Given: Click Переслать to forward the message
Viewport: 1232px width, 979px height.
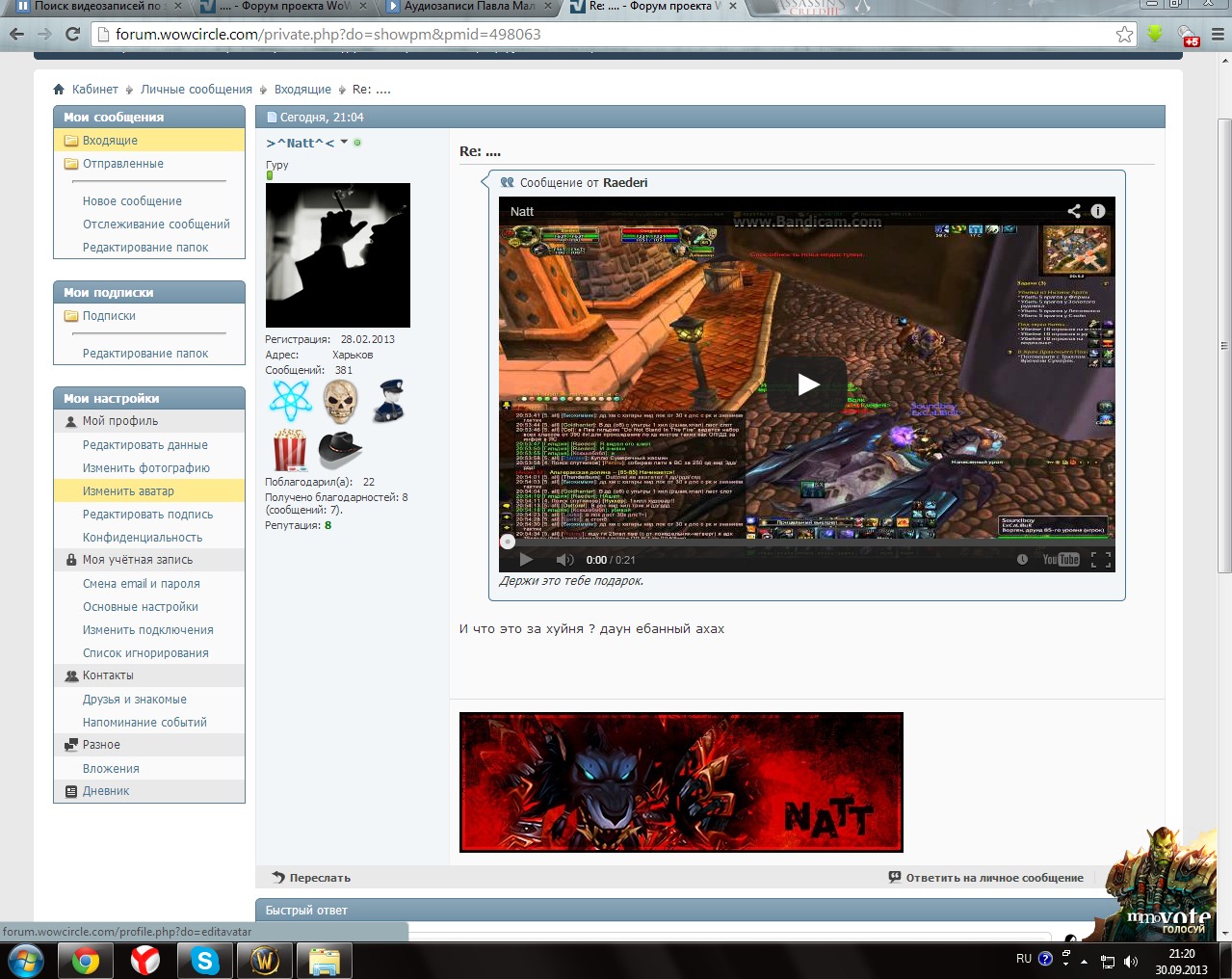Looking at the screenshot, I should [x=311, y=877].
